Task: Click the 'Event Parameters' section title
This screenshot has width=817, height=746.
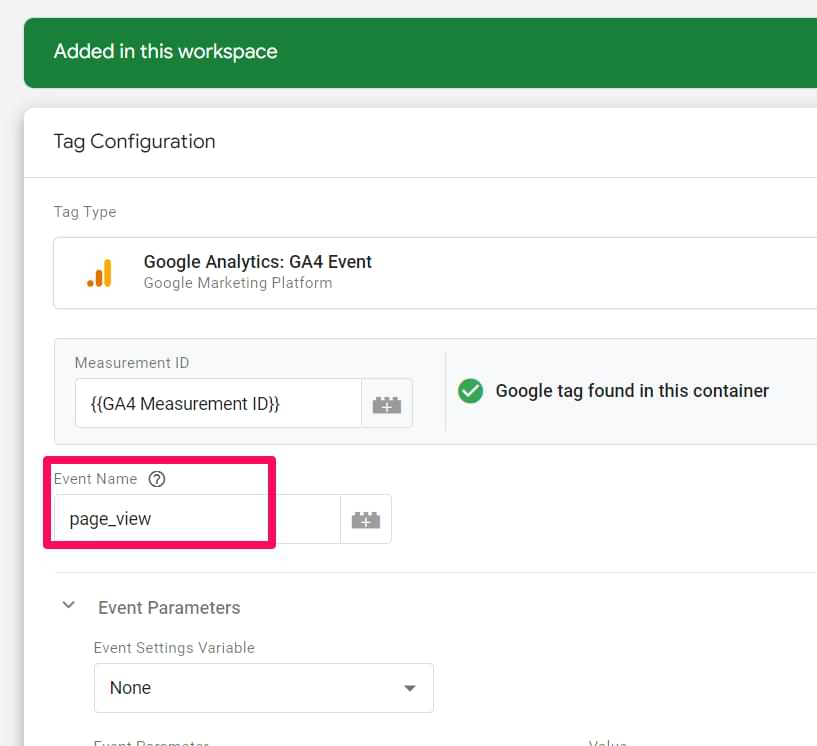Action: [x=169, y=607]
